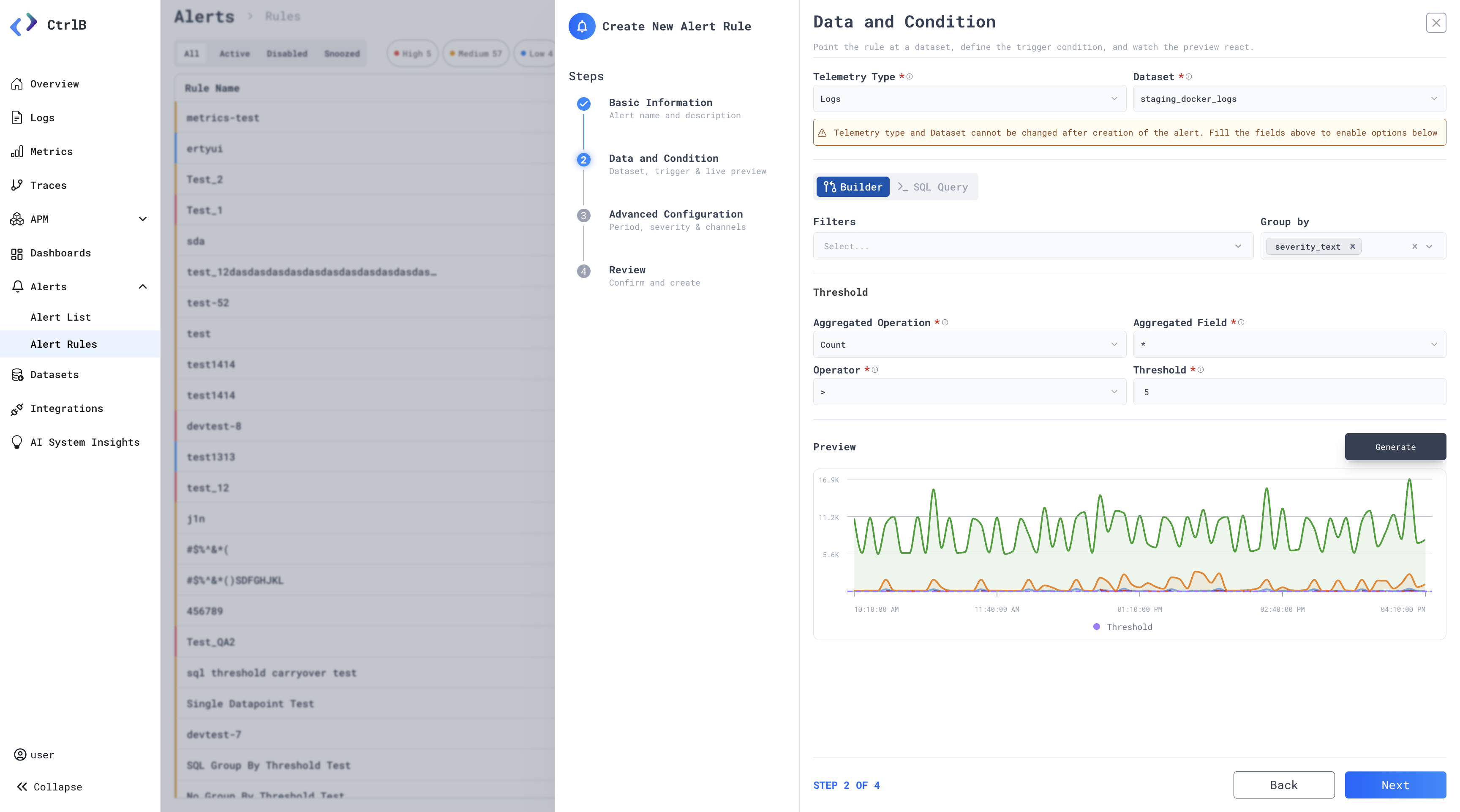The width and height of the screenshot is (1460, 812).
Task: Click Aggregated Operation info icon
Action: [945, 322]
